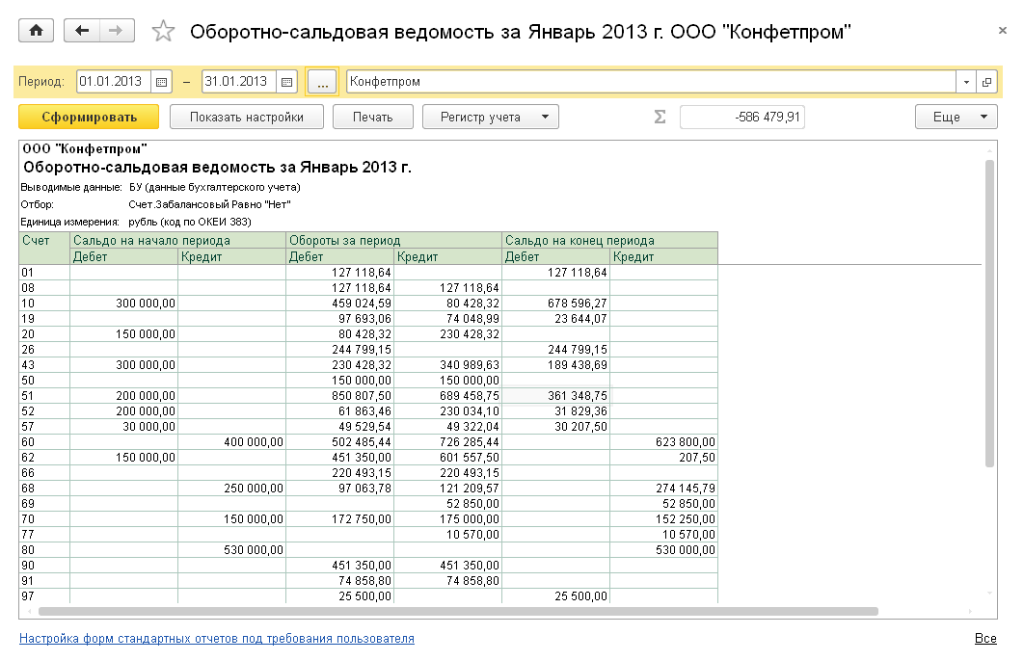Viewport: 1024px width, 661px height.
Task: Close the report tab with X
Action: point(1002,32)
